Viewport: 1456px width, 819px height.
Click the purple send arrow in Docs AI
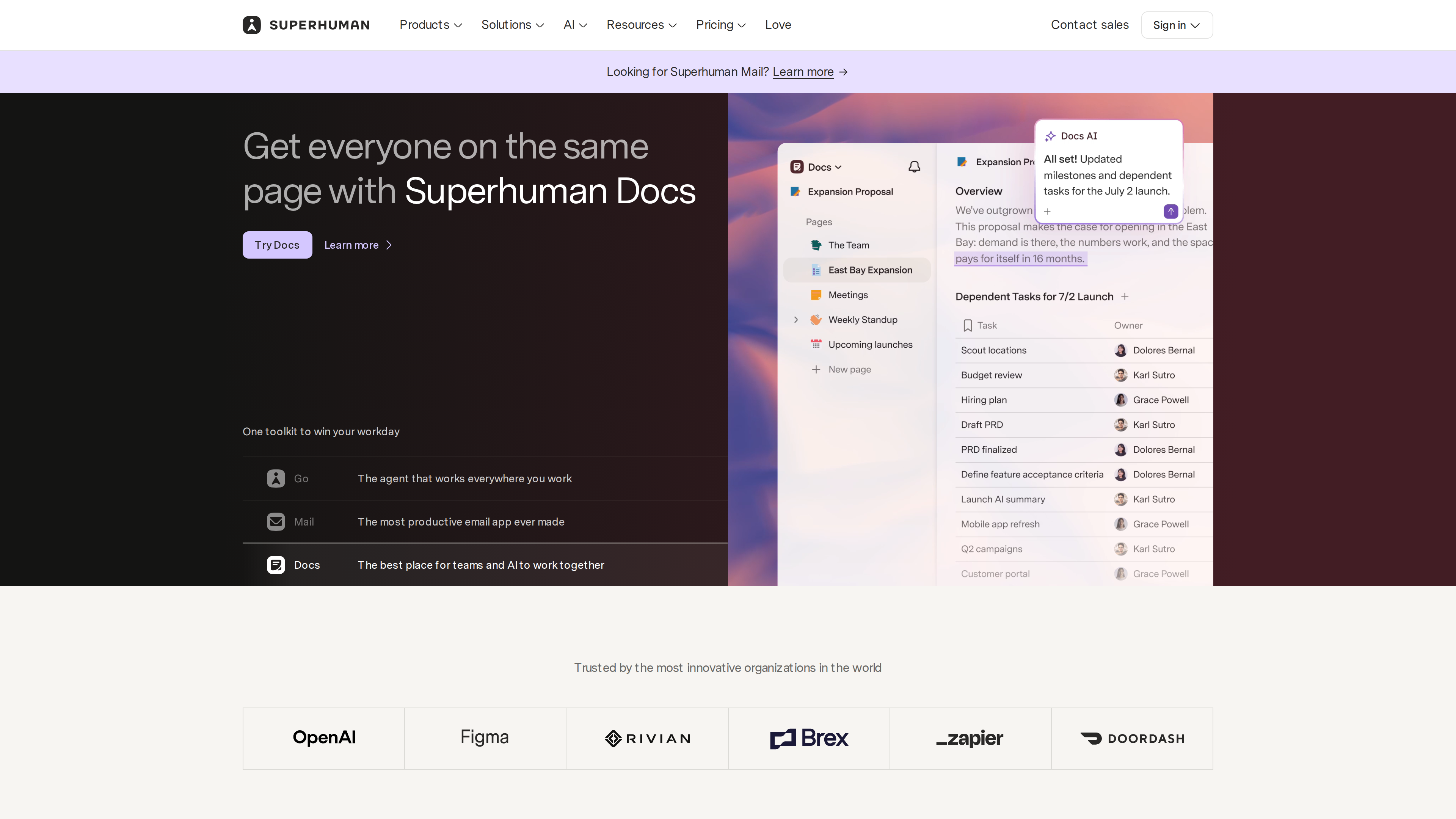click(x=1170, y=212)
